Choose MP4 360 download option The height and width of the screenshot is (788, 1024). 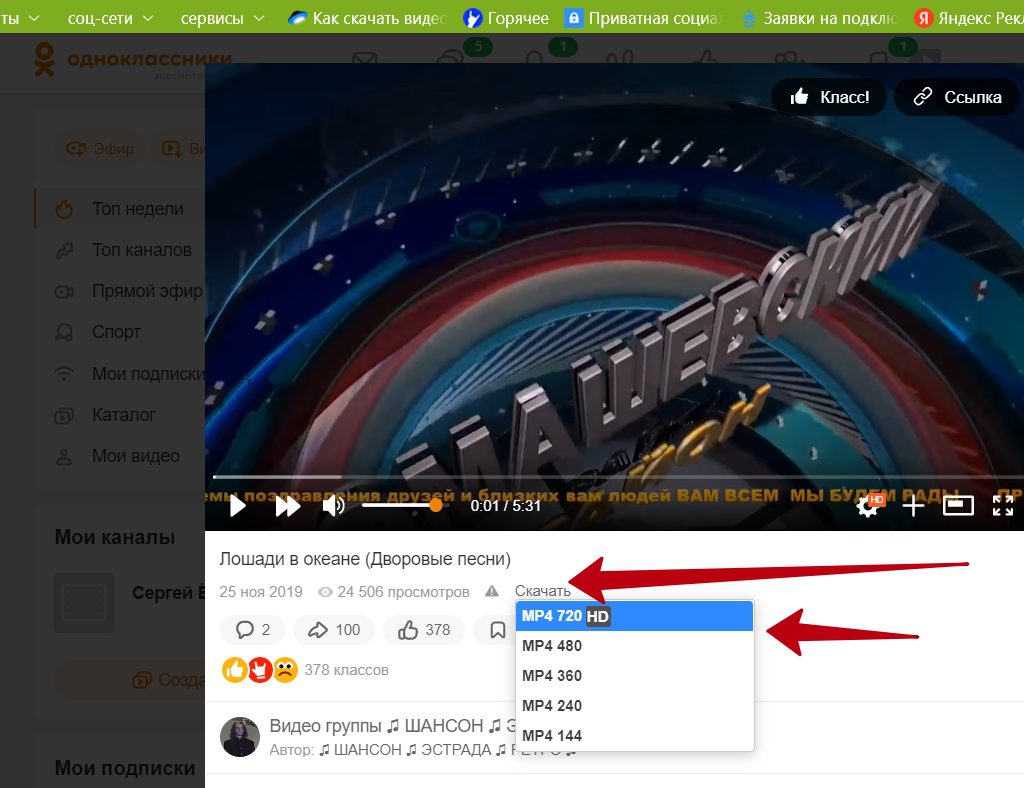pyautogui.click(x=634, y=676)
